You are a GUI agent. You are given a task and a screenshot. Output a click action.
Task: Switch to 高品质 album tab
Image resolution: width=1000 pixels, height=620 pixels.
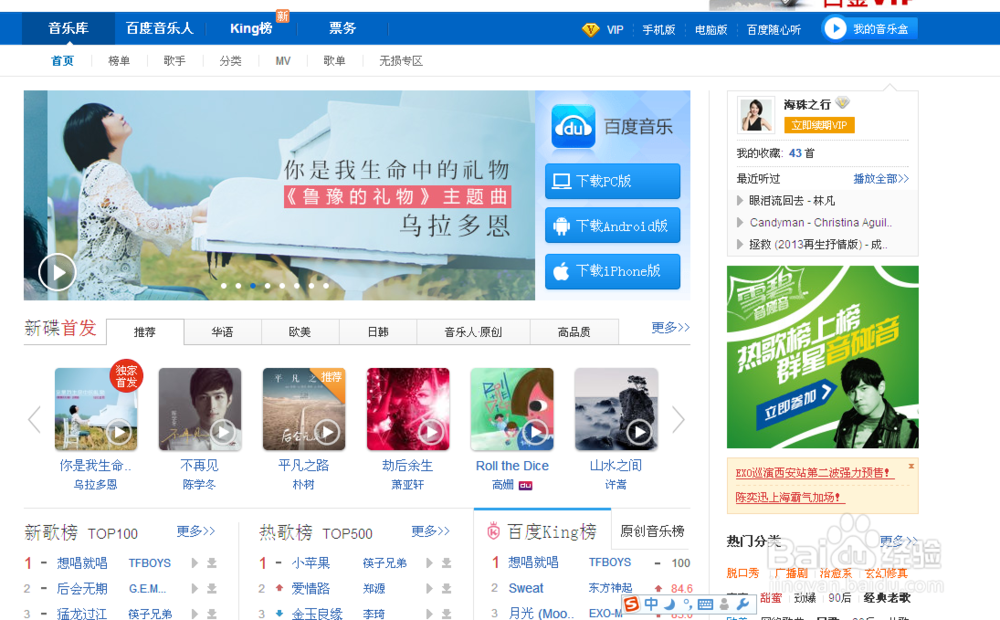[574, 332]
